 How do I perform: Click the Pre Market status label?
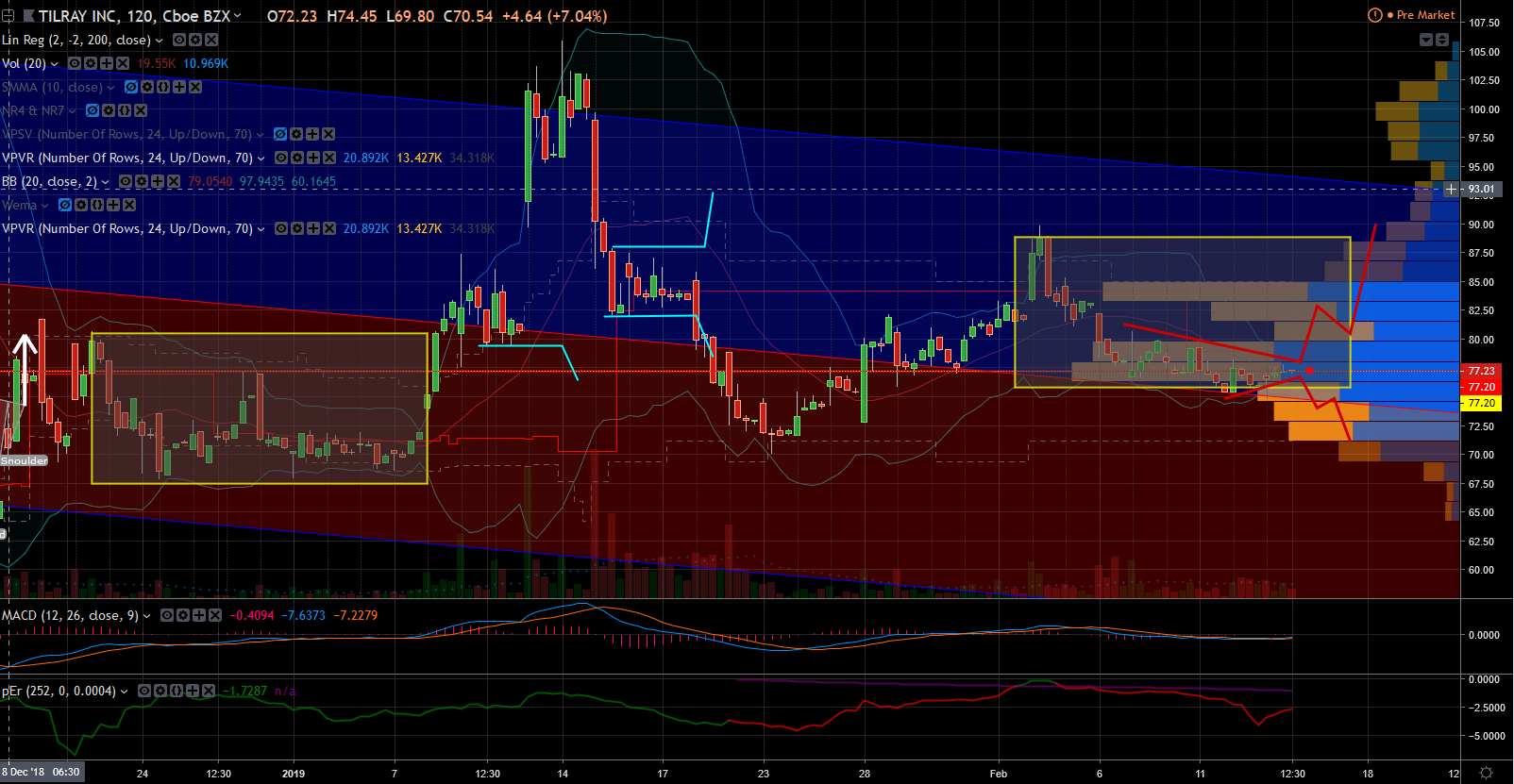pos(1425,15)
